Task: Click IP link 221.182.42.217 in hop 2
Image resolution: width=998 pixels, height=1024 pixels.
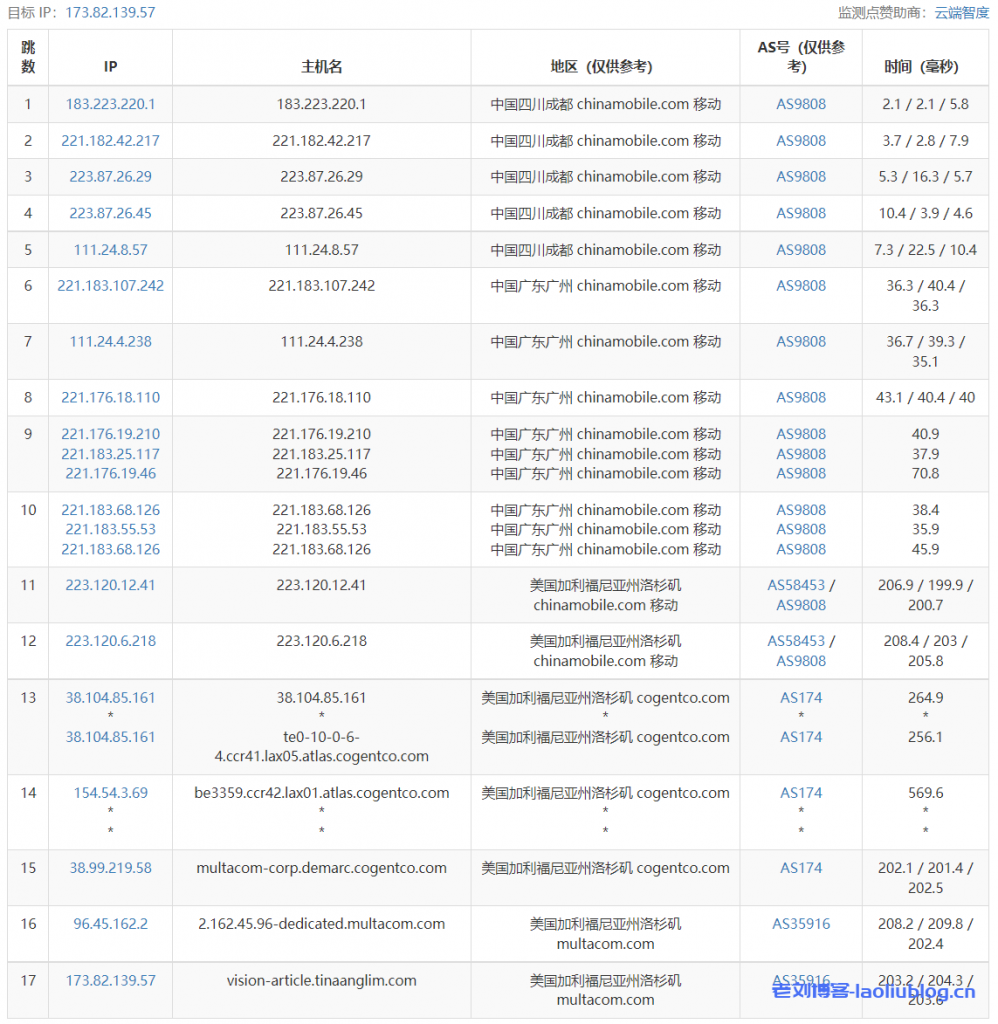Action: pyautogui.click(x=110, y=140)
